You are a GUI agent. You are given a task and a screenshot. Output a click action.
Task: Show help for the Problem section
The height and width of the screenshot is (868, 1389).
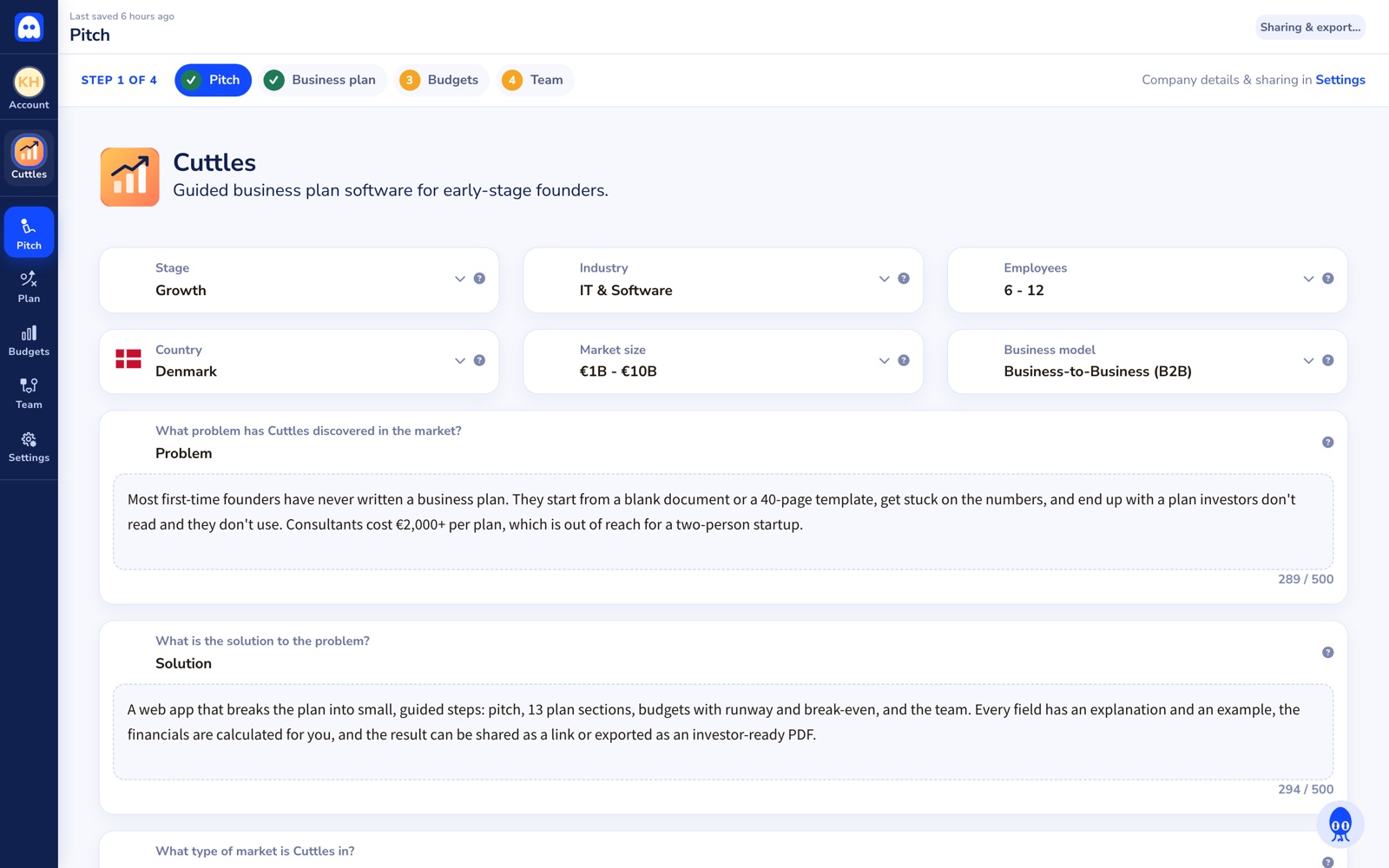tap(1327, 443)
